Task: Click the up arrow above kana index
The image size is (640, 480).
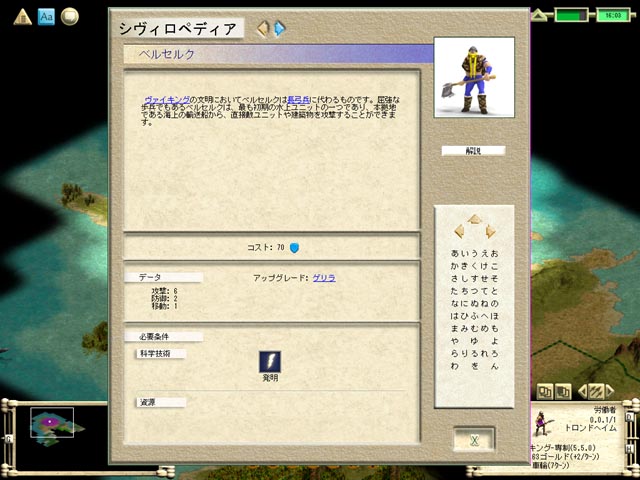Action: (x=475, y=219)
